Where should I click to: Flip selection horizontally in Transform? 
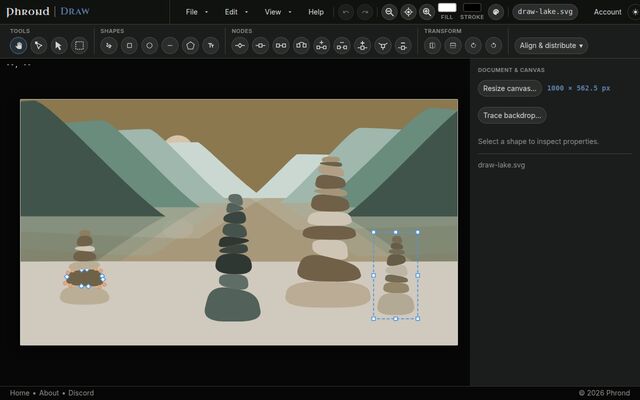[x=432, y=45]
